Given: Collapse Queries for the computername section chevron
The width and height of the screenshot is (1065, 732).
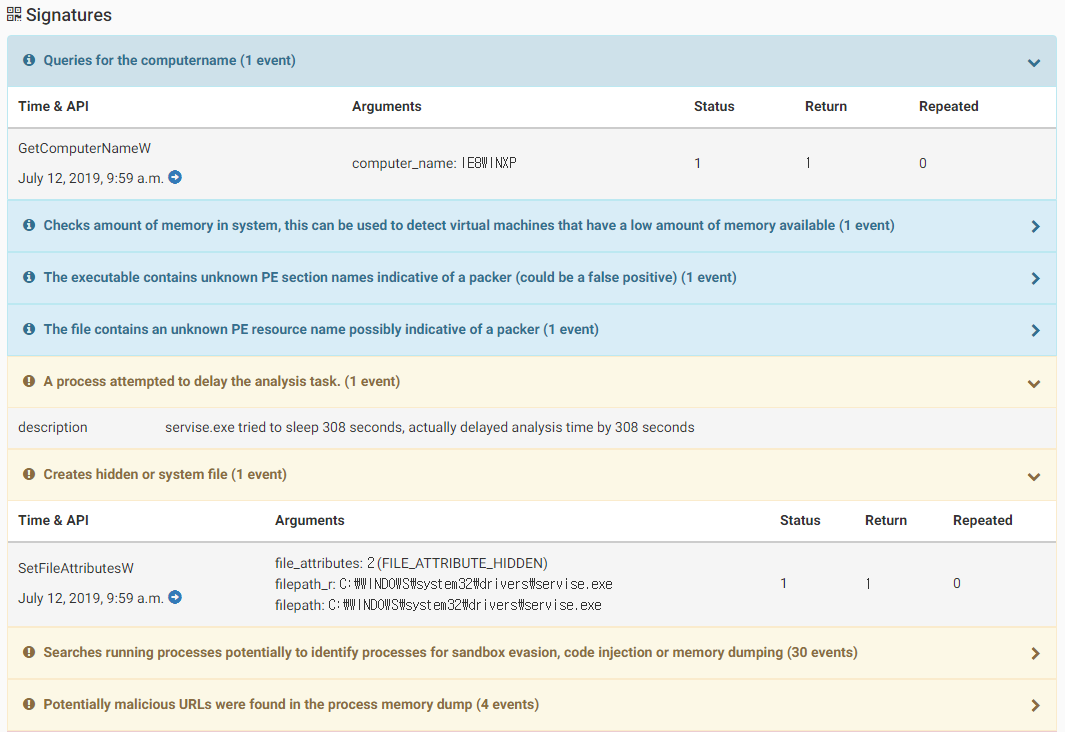Looking at the screenshot, I should point(1034,62).
